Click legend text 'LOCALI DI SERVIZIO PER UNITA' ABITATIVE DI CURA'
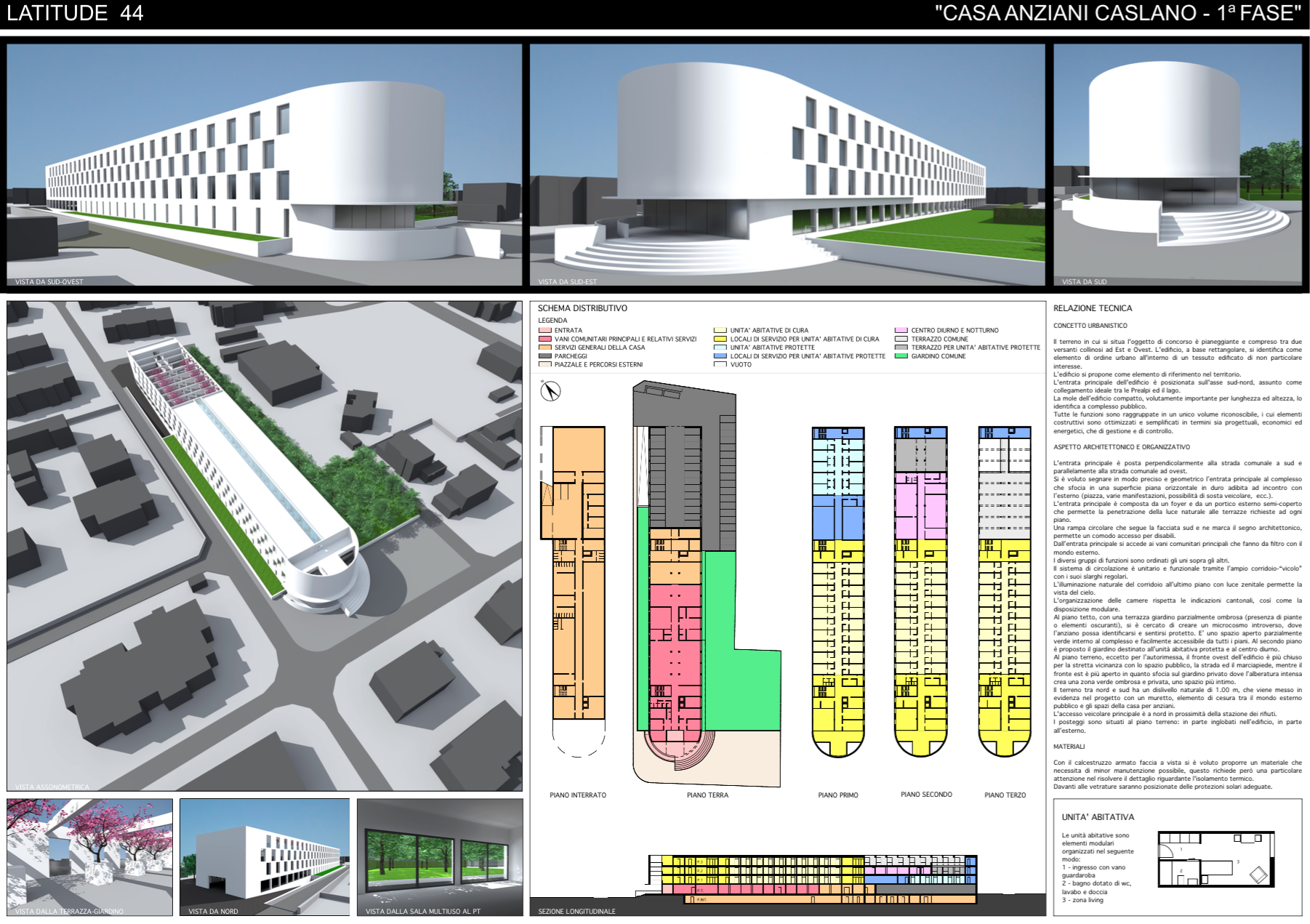This screenshot has width=1310, height=924. pyautogui.click(x=805, y=339)
